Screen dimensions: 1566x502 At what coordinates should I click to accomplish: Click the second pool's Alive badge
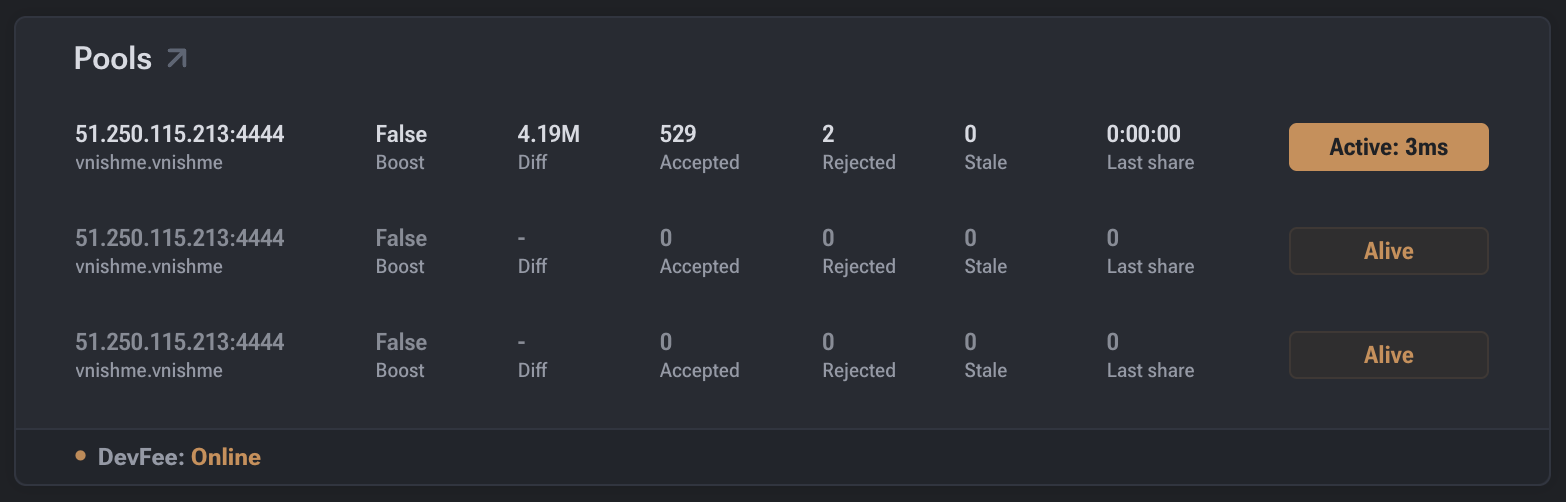pyautogui.click(x=1388, y=251)
